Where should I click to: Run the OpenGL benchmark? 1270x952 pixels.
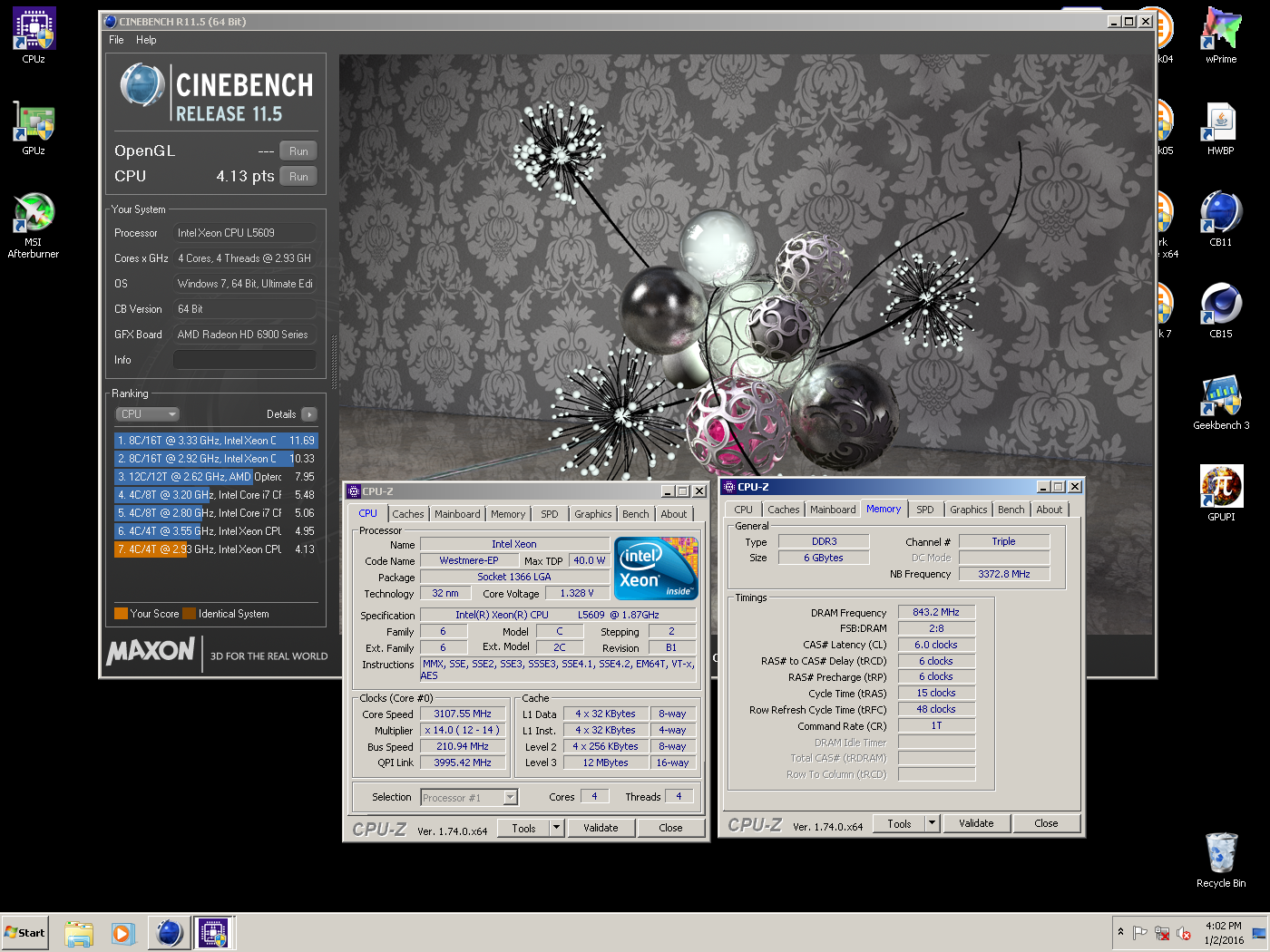pos(298,151)
